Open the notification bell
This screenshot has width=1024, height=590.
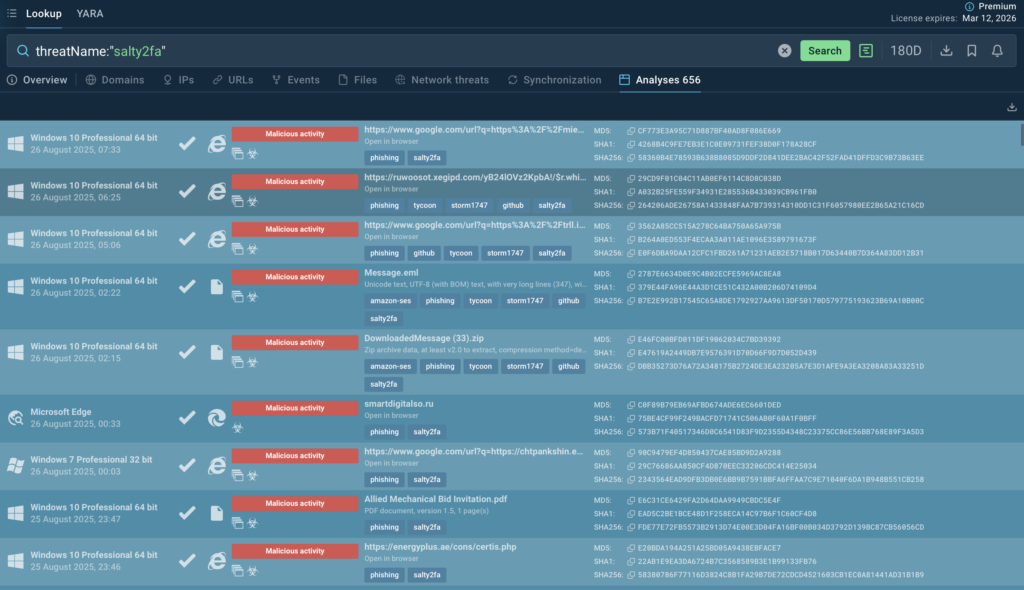click(997, 51)
